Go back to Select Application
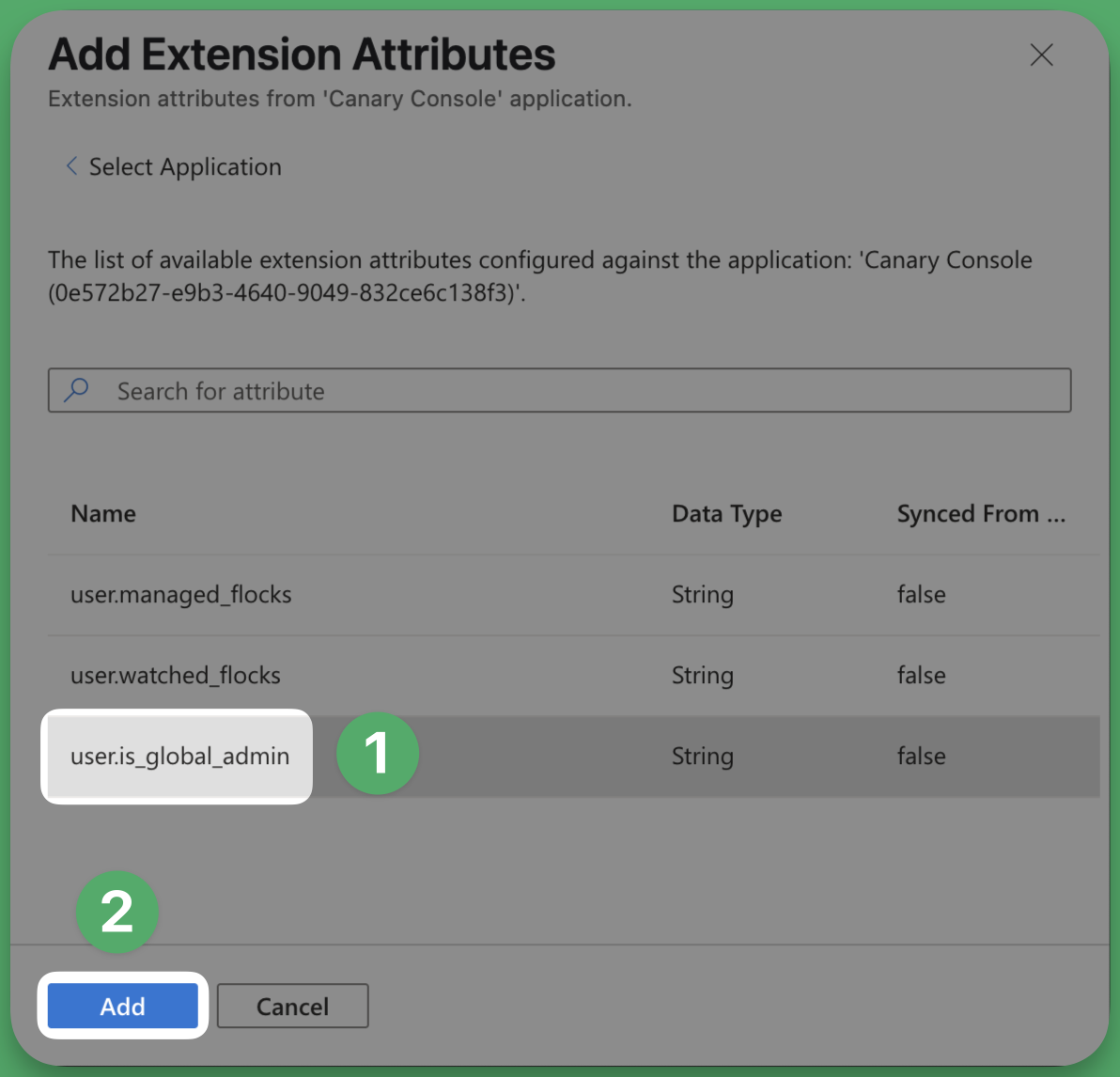Image resolution: width=1120 pixels, height=1077 pixels. [x=185, y=166]
